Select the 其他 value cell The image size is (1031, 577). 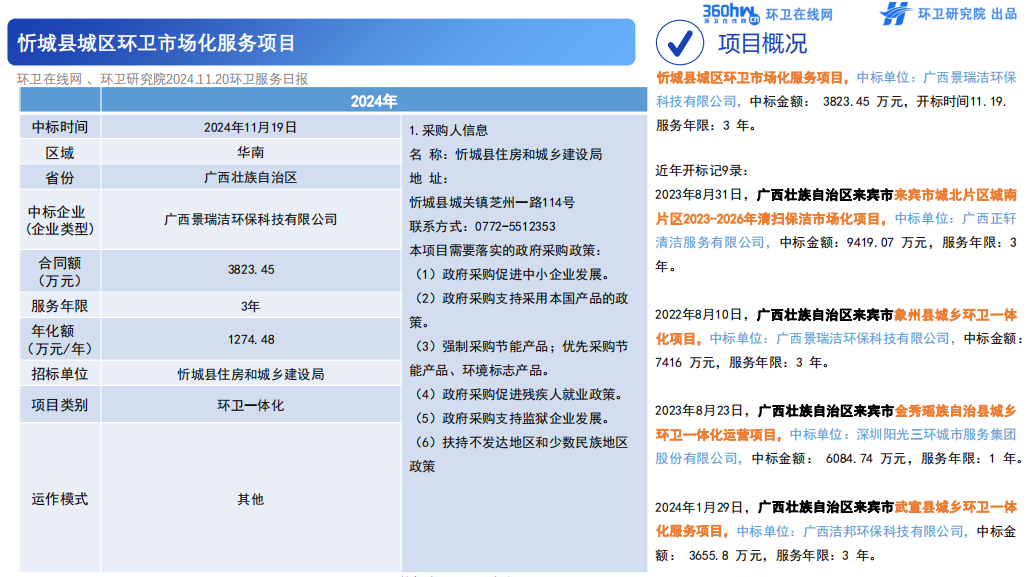pyautogui.click(x=251, y=499)
